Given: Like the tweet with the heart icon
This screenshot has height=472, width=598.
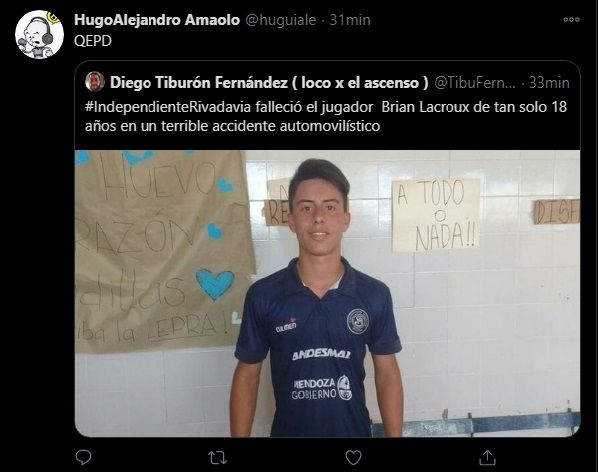Looking at the screenshot, I should 353,458.
